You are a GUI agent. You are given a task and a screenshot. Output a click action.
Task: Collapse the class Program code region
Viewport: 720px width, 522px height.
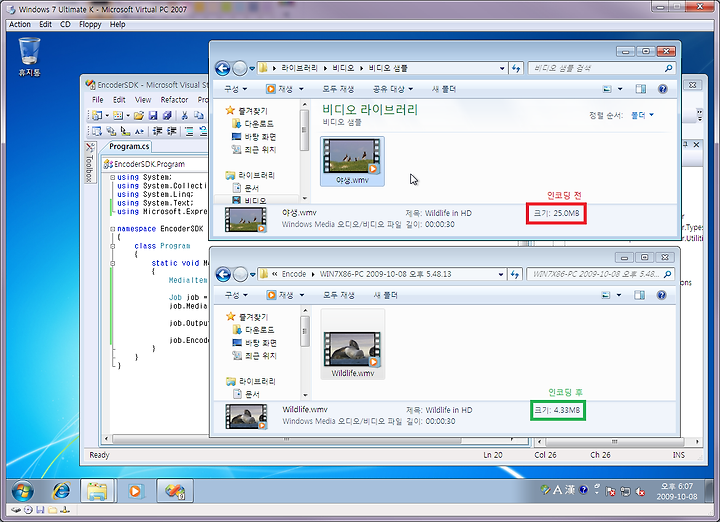click(x=112, y=246)
